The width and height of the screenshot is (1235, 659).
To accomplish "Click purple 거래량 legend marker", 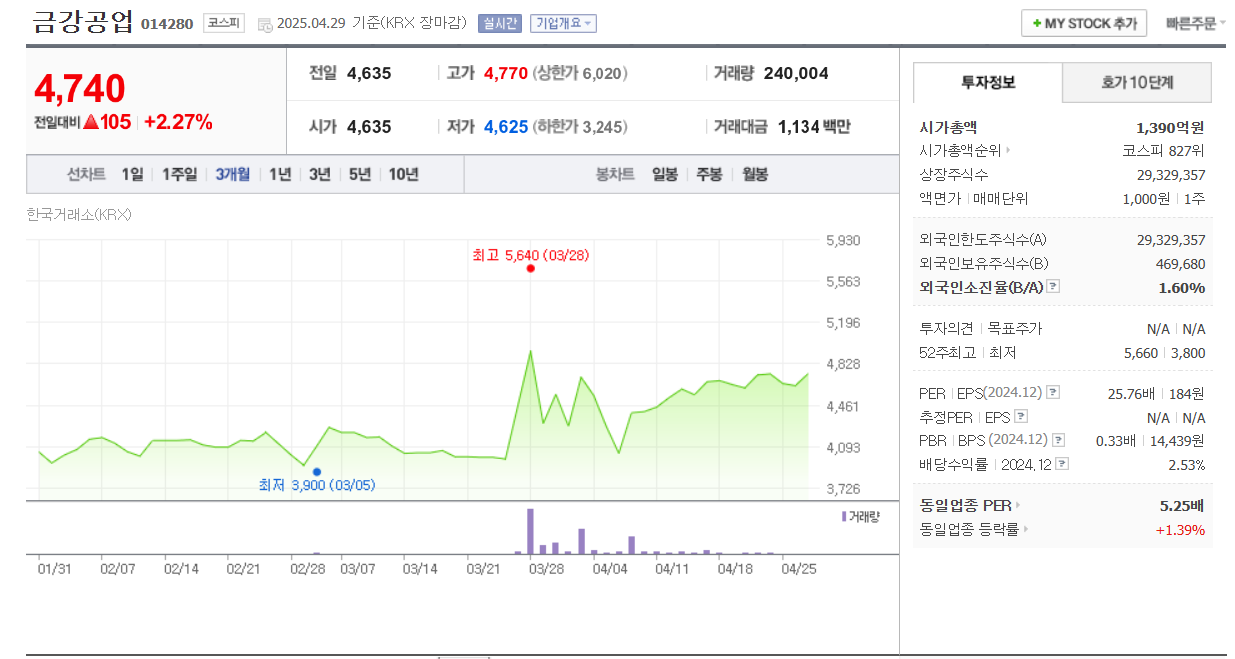I will coord(844,516).
